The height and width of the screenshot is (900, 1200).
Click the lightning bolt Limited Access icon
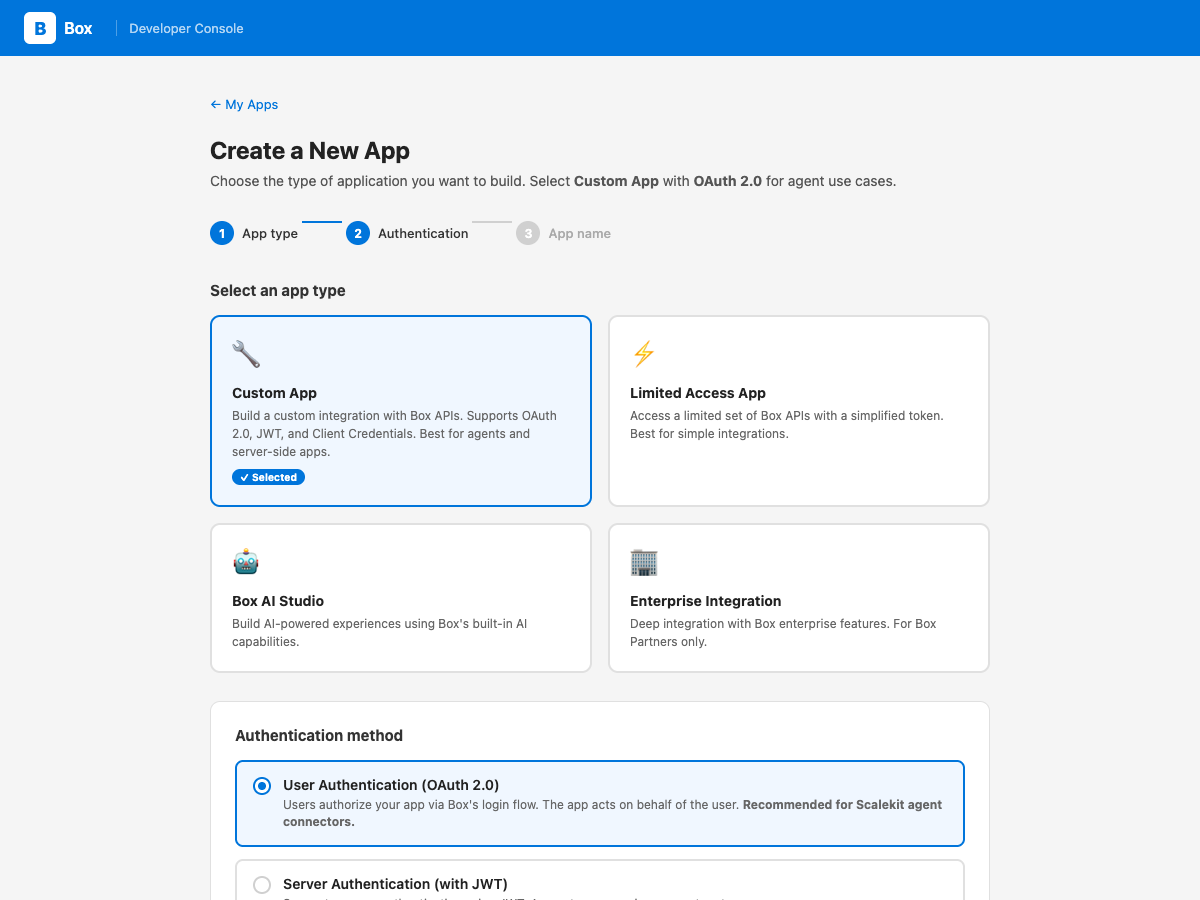pos(643,354)
